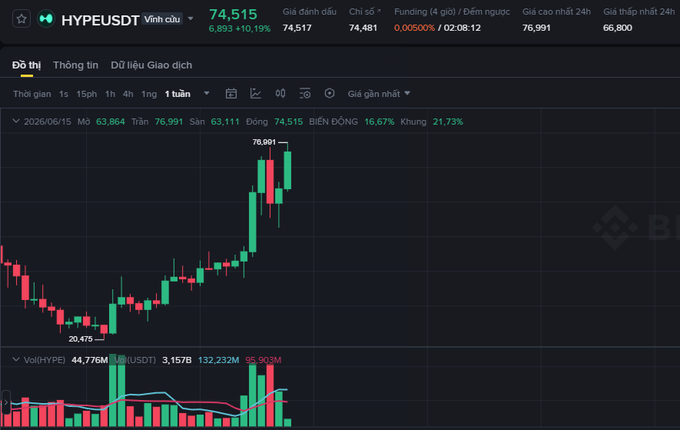The width and height of the screenshot is (680, 430).
Task: Add HYPEUSDT to favorites with star icon
Action: [21, 19]
